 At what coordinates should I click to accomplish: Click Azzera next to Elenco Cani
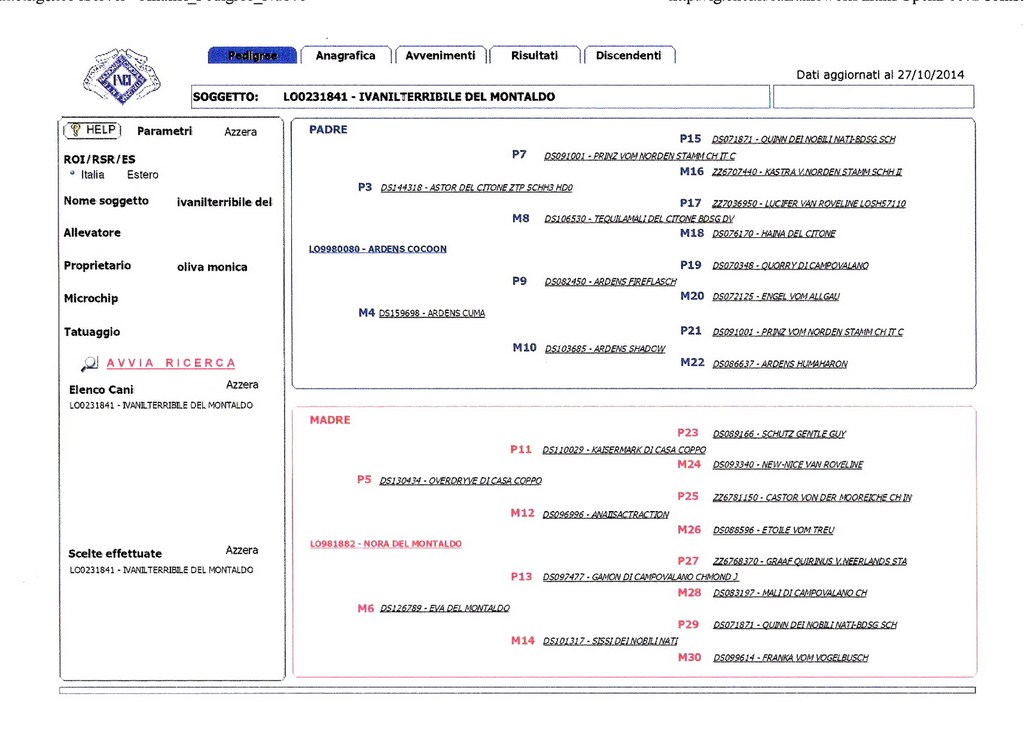pos(242,385)
